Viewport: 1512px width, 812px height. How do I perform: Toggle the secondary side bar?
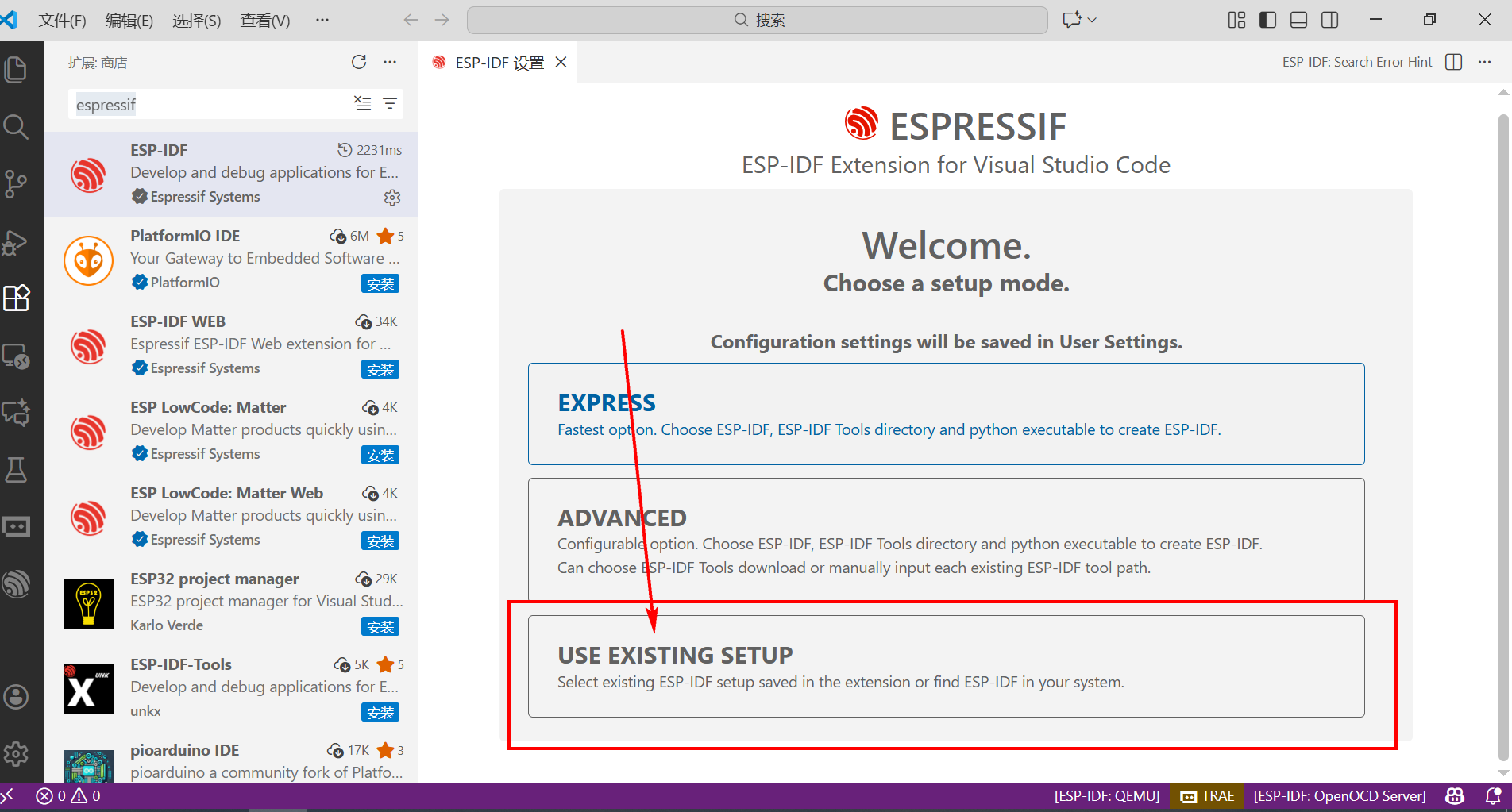[x=1329, y=20]
